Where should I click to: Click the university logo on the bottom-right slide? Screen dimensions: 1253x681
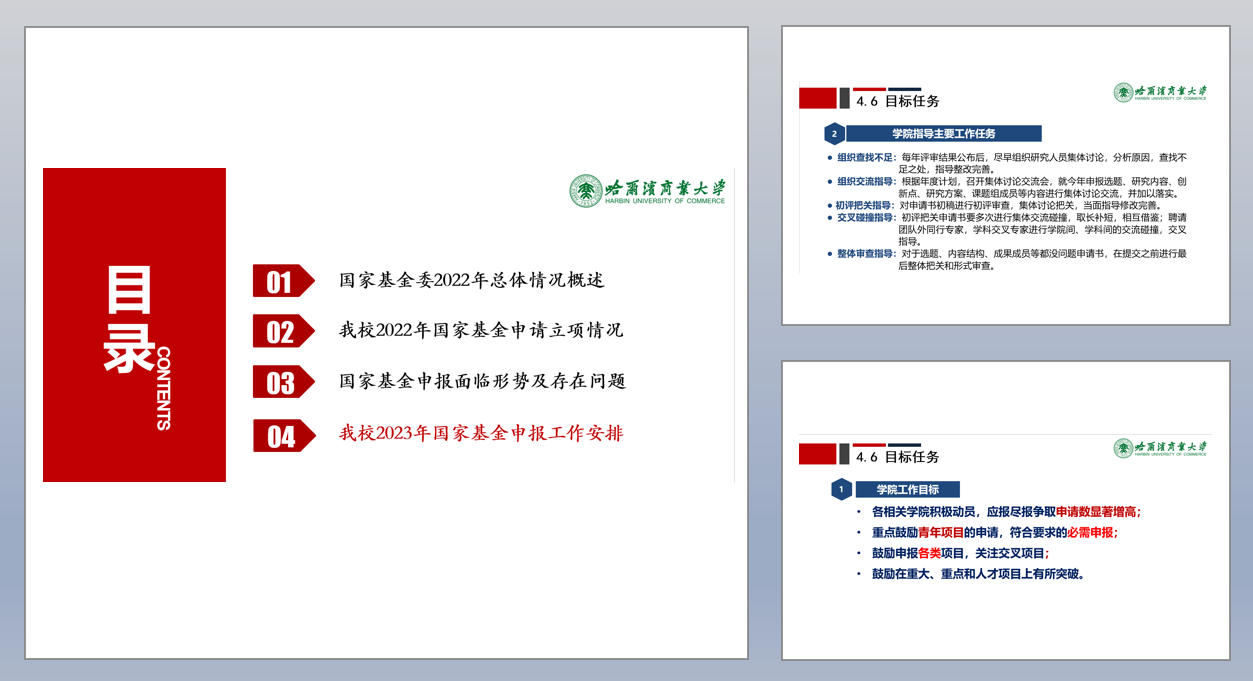[1160, 448]
